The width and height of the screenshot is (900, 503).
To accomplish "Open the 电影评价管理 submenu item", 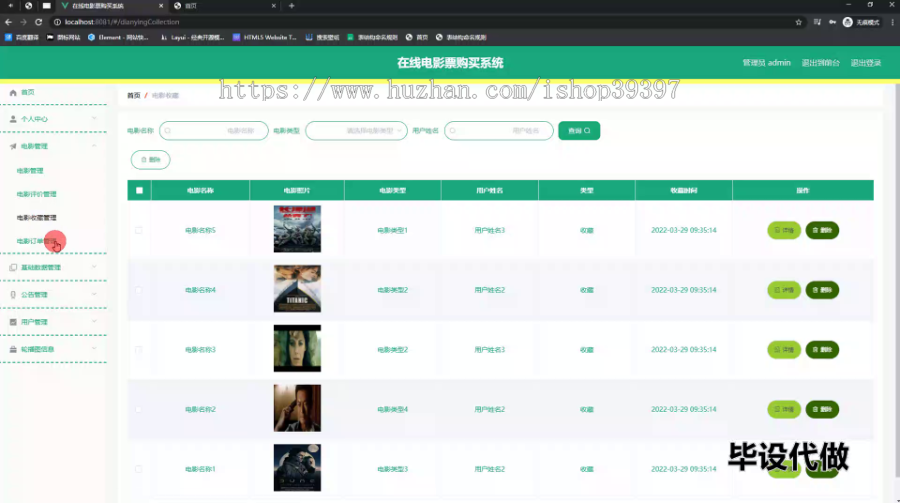I will 37,194.
